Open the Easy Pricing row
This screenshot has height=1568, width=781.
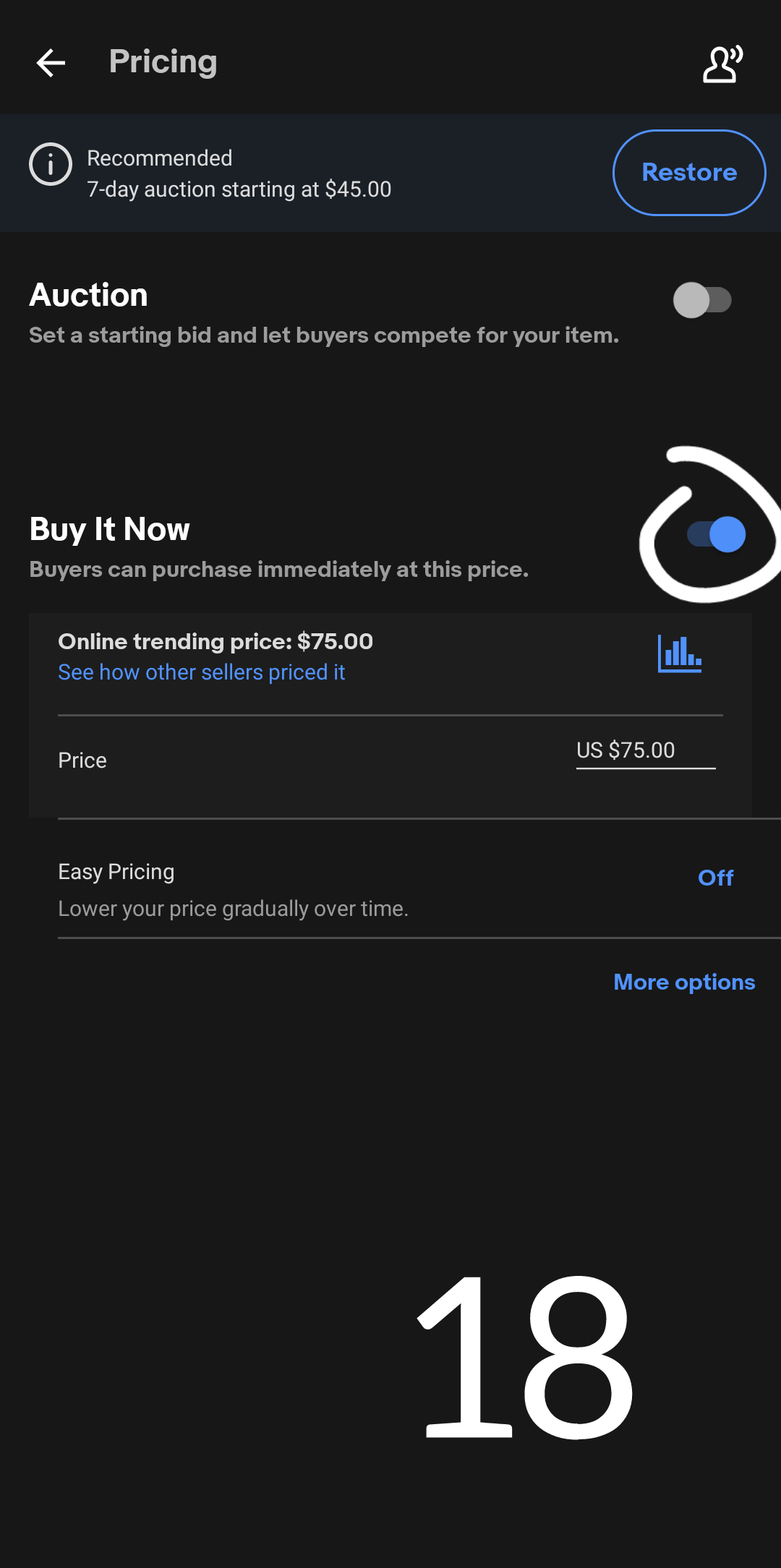pos(419,879)
